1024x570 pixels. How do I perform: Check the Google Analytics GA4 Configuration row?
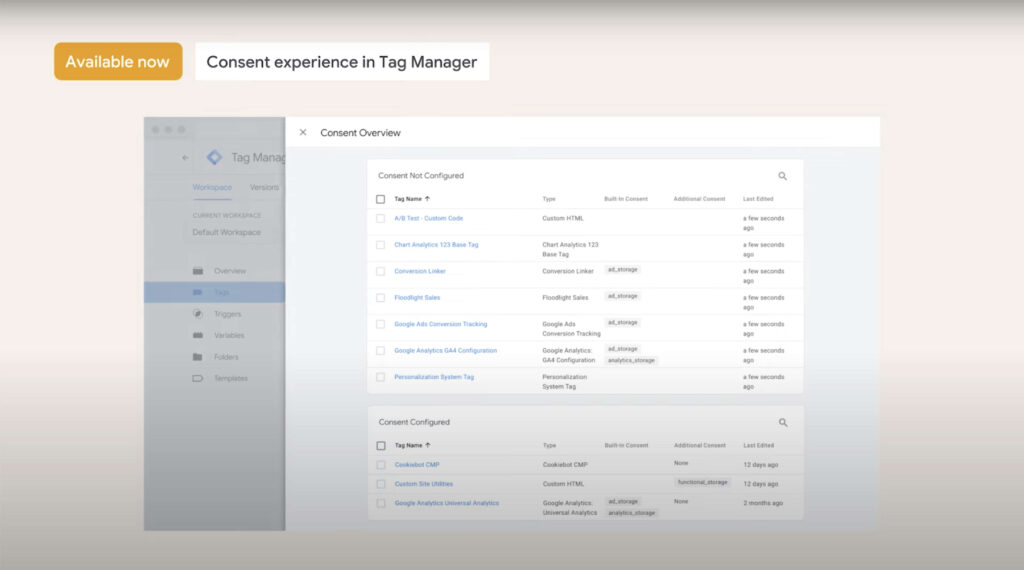[x=381, y=351]
